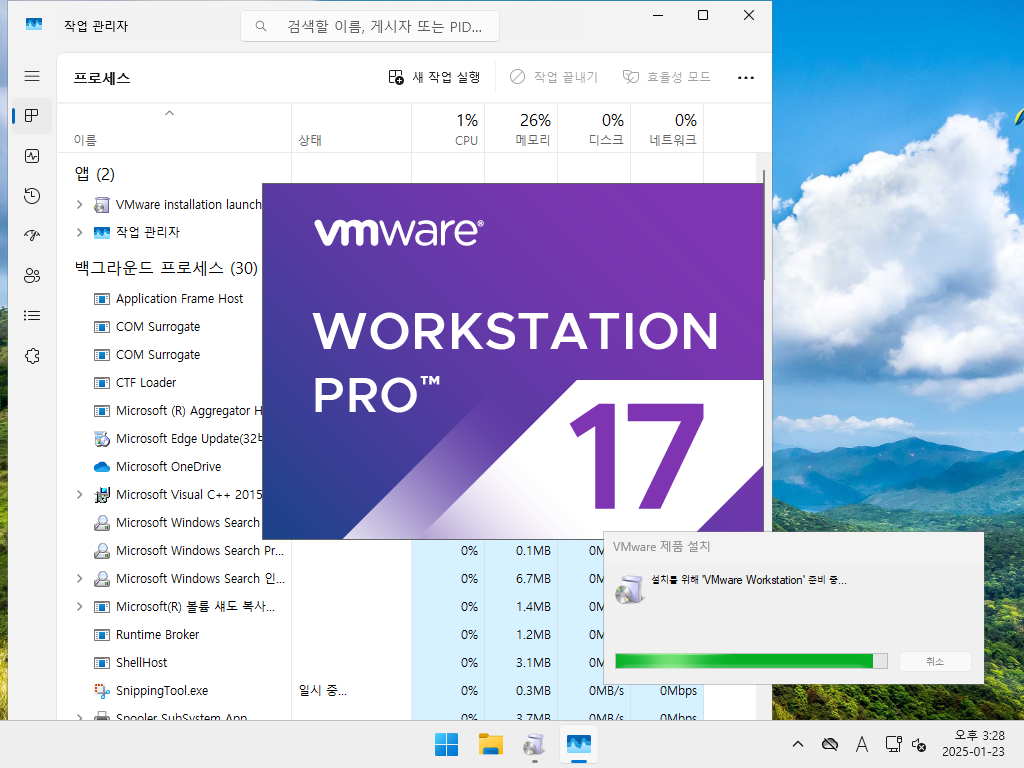Viewport: 1024px width, 768px height.
Task: Click the OneDrive tray icon
Action: click(x=830, y=744)
